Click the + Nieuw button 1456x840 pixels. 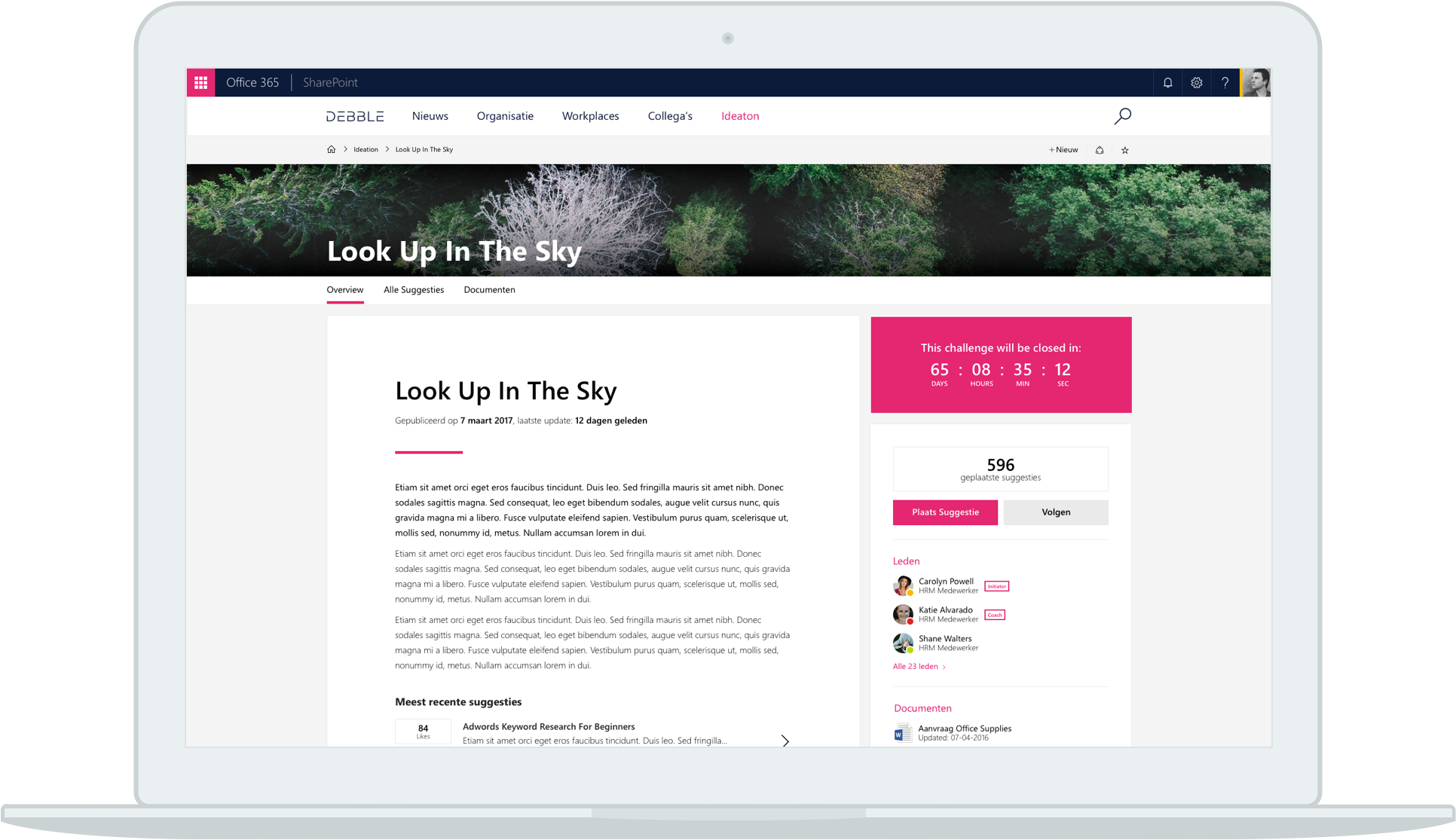pos(1063,150)
